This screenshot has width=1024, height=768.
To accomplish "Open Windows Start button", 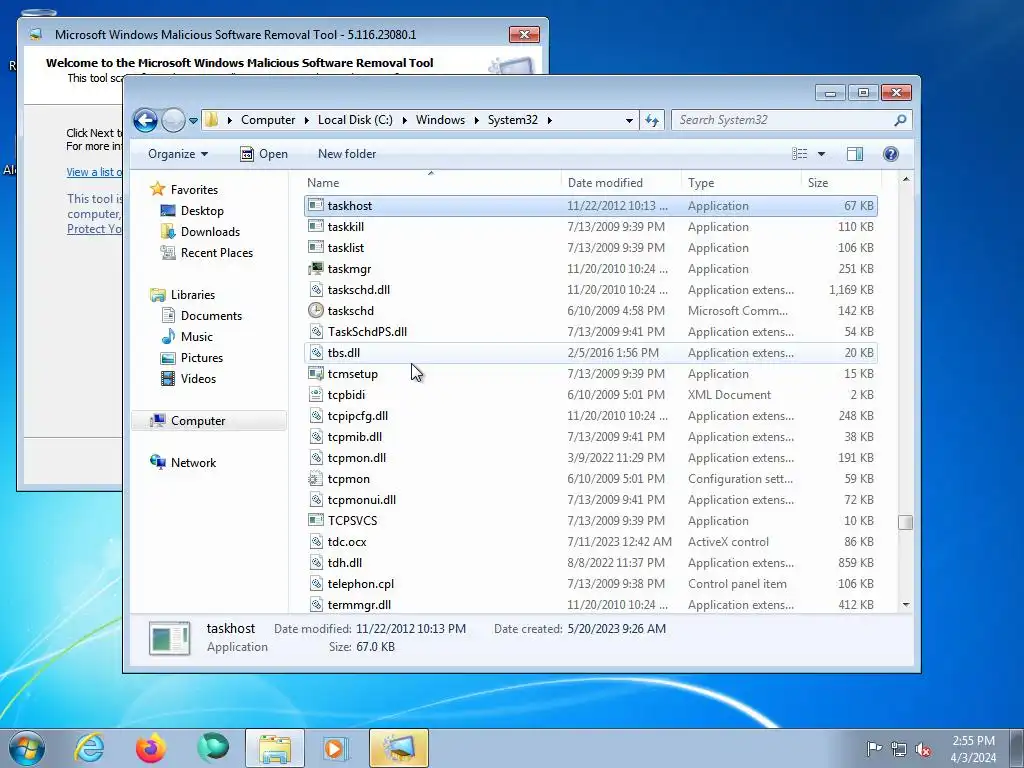I will [x=27, y=748].
